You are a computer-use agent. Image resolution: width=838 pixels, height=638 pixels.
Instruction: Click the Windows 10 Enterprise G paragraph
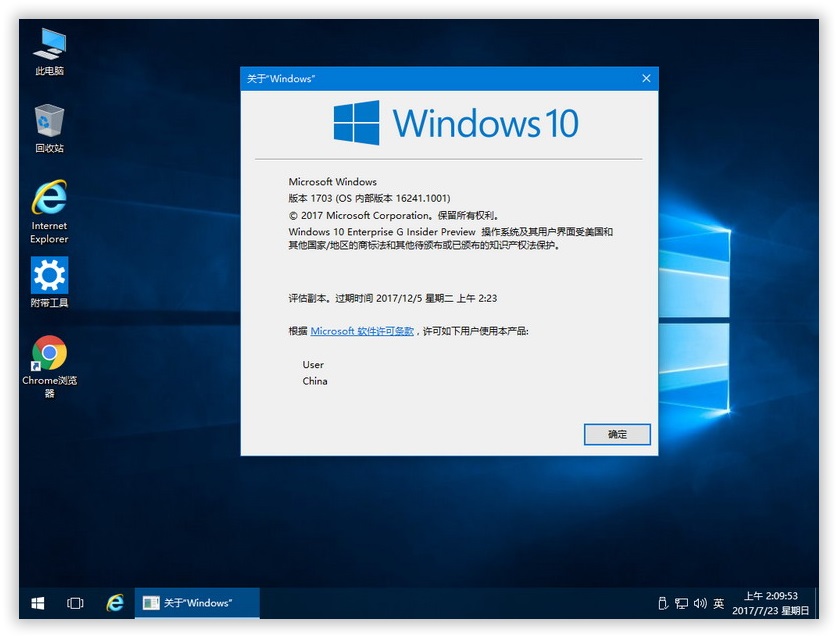[451, 238]
